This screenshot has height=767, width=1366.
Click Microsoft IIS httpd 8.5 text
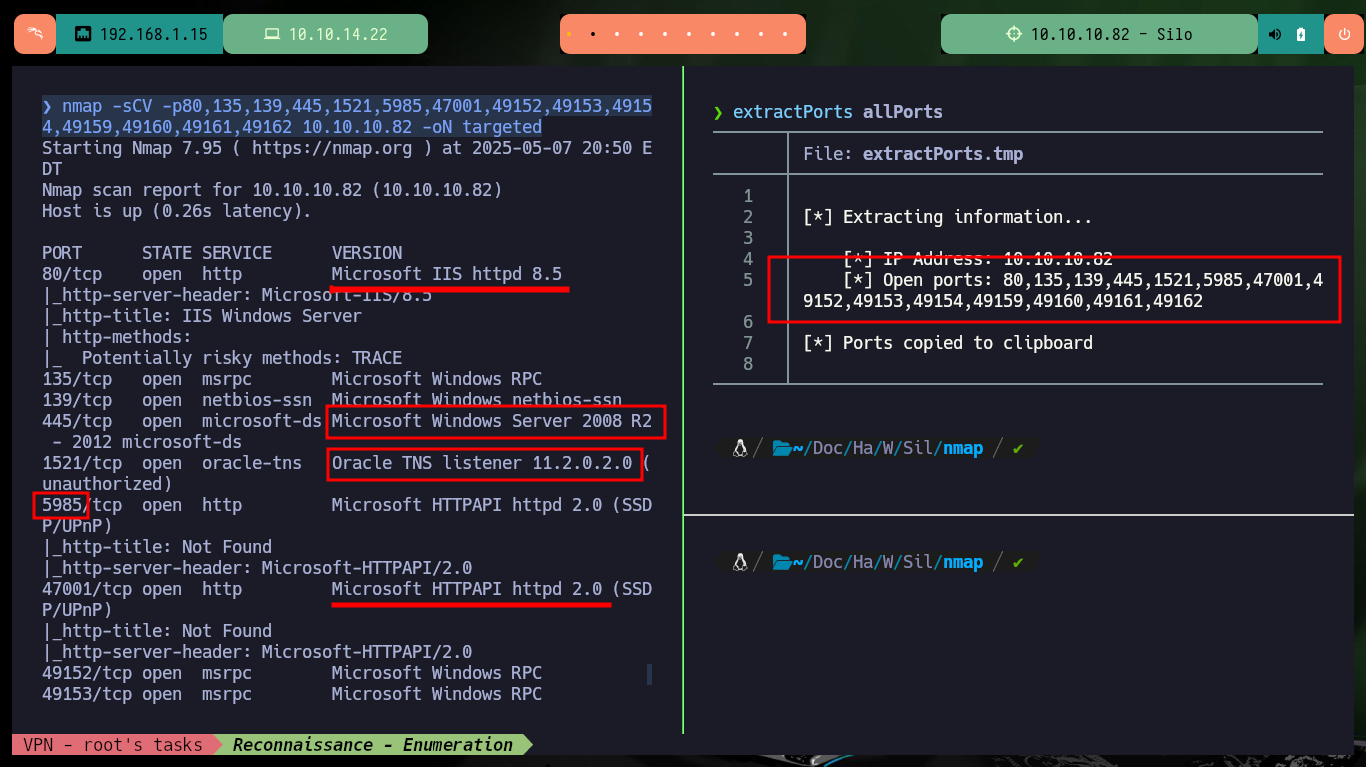click(x=447, y=274)
